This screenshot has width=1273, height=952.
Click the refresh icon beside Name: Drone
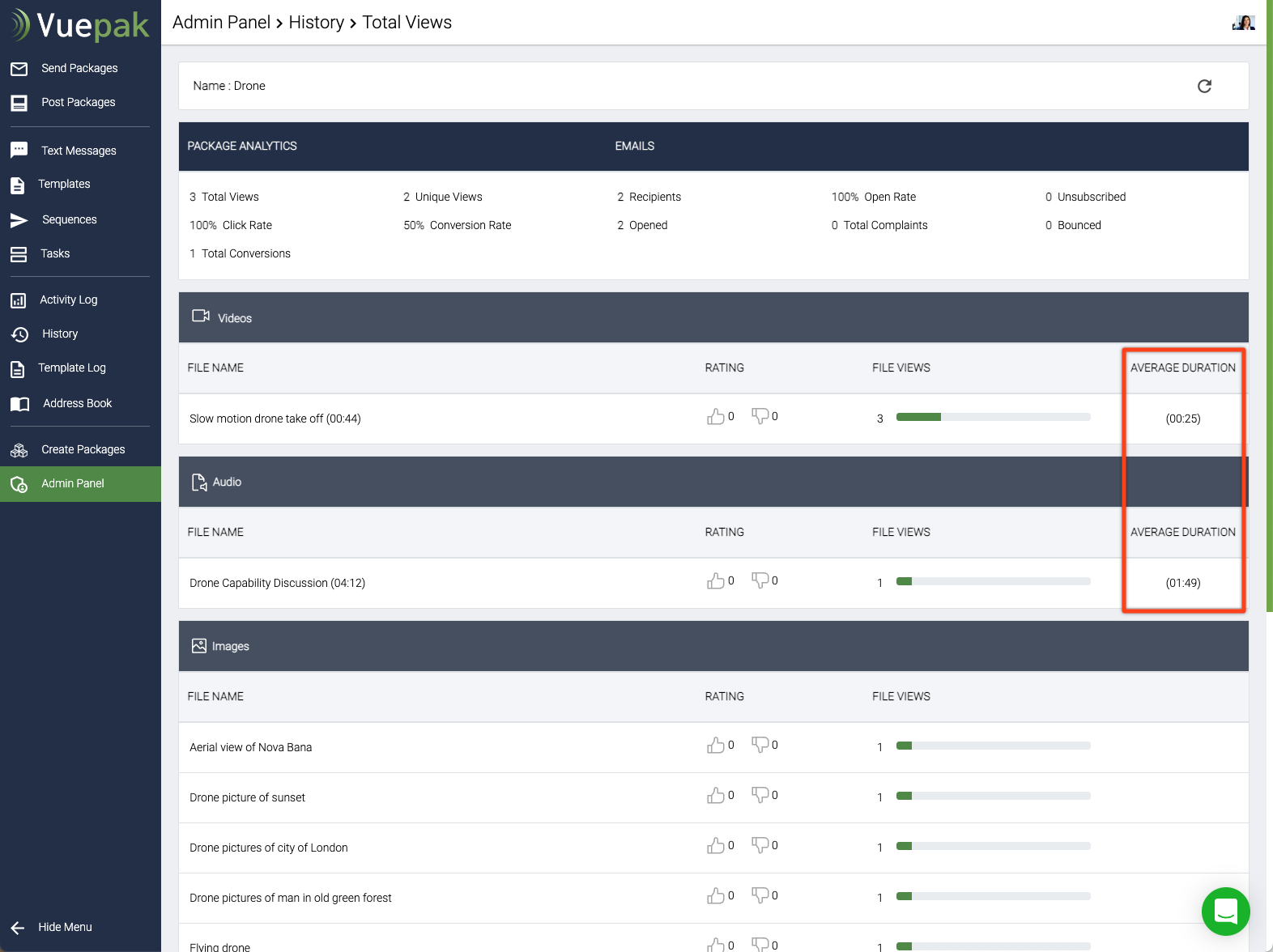point(1204,87)
